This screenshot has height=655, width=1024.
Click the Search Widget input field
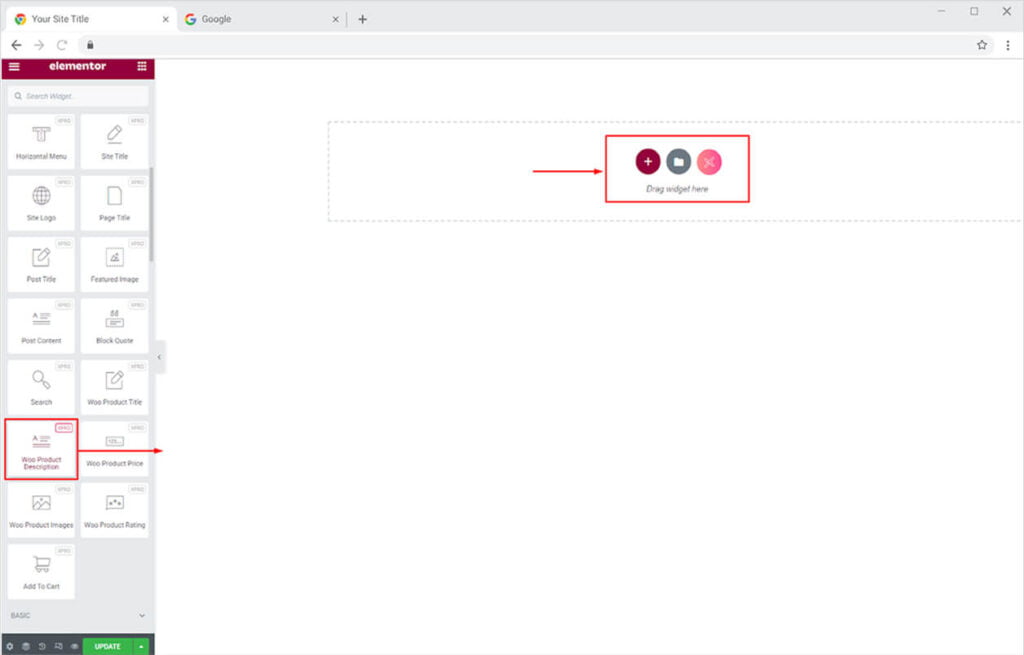click(x=78, y=96)
